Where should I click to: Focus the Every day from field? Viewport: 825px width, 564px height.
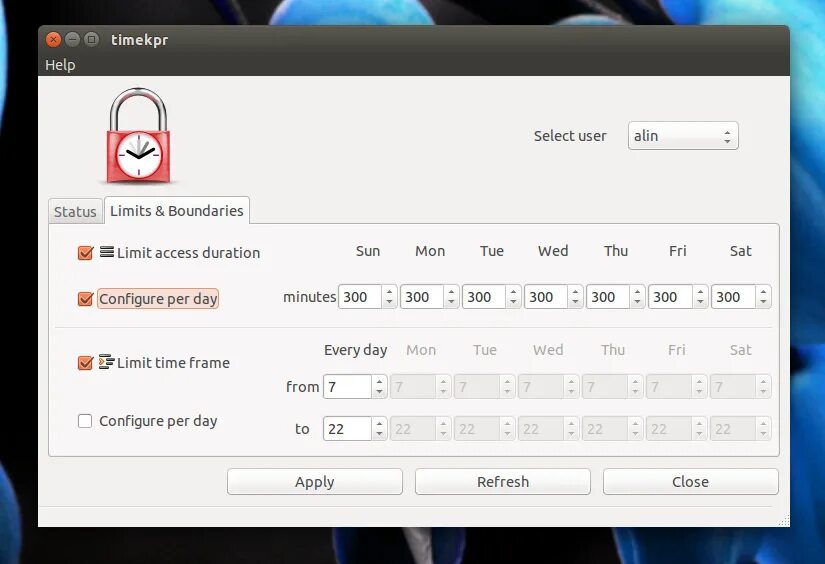tap(348, 387)
